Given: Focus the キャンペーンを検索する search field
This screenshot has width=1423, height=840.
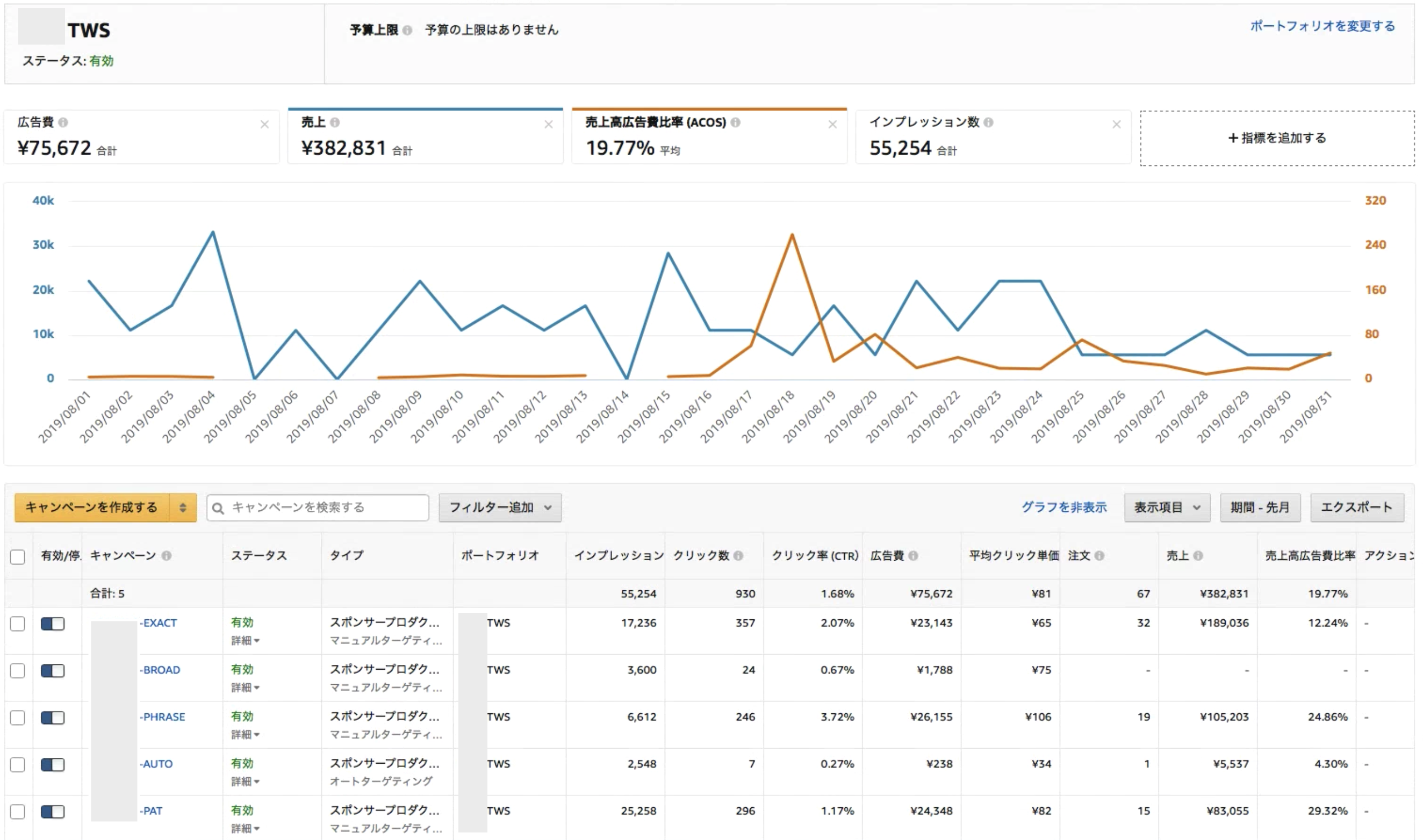Looking at the screenshot, I should coord(318,508).
